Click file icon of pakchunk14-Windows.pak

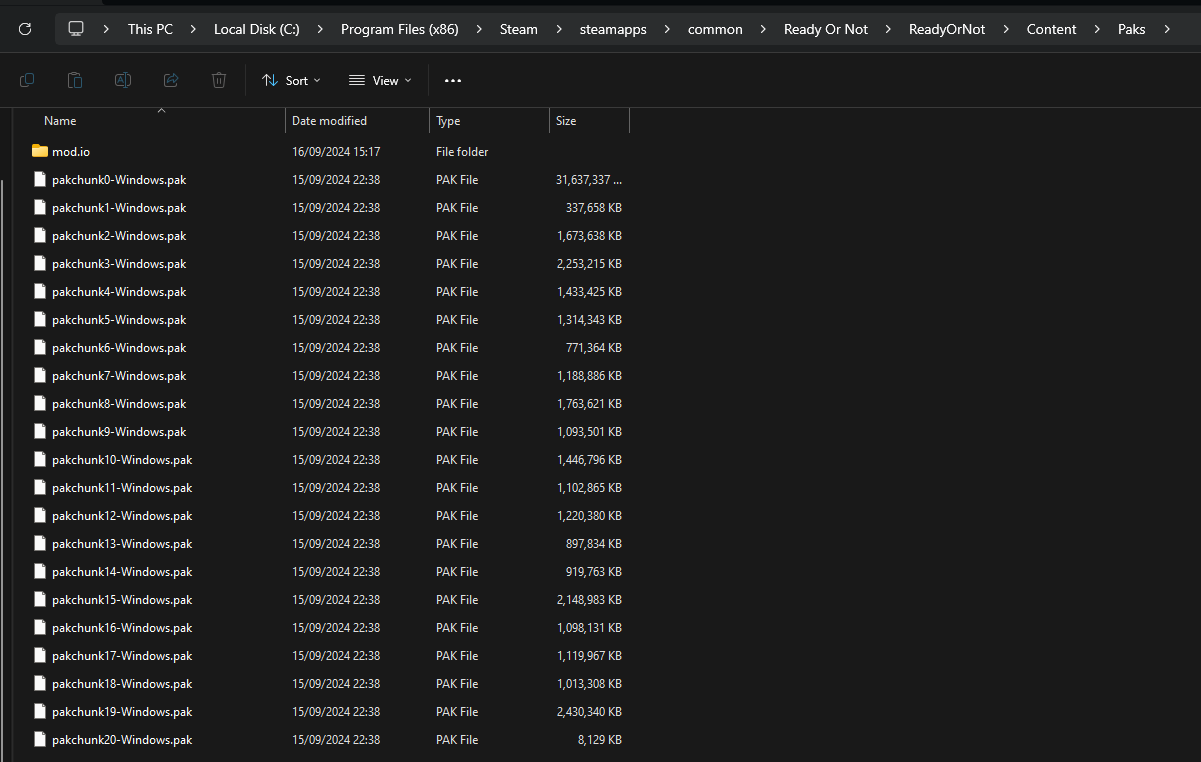pyautogui.click(x=40, y=571)
